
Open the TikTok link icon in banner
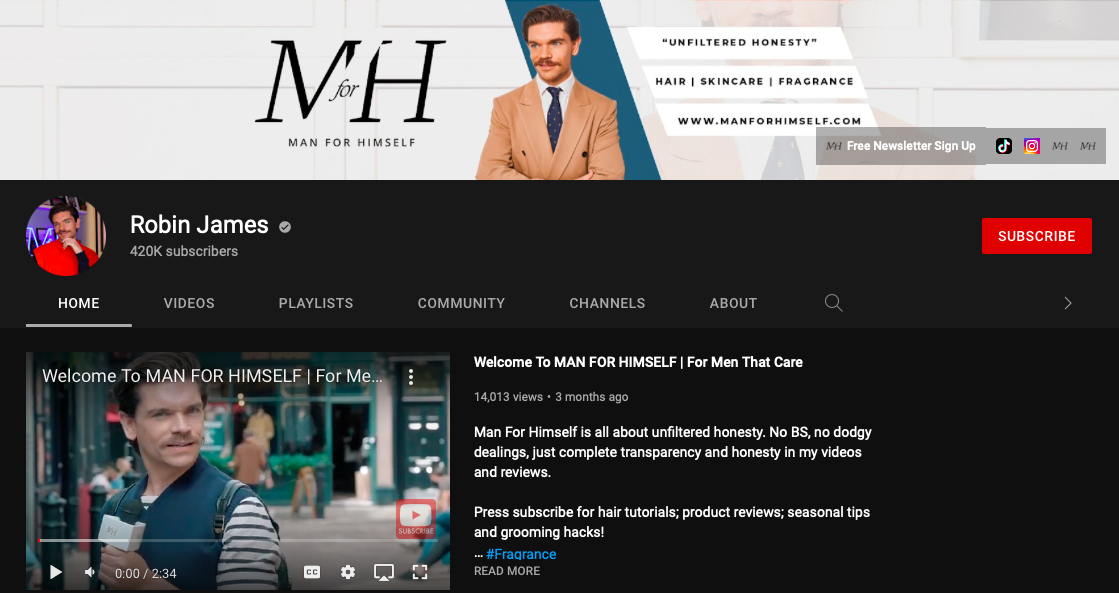pos(1004,146)
